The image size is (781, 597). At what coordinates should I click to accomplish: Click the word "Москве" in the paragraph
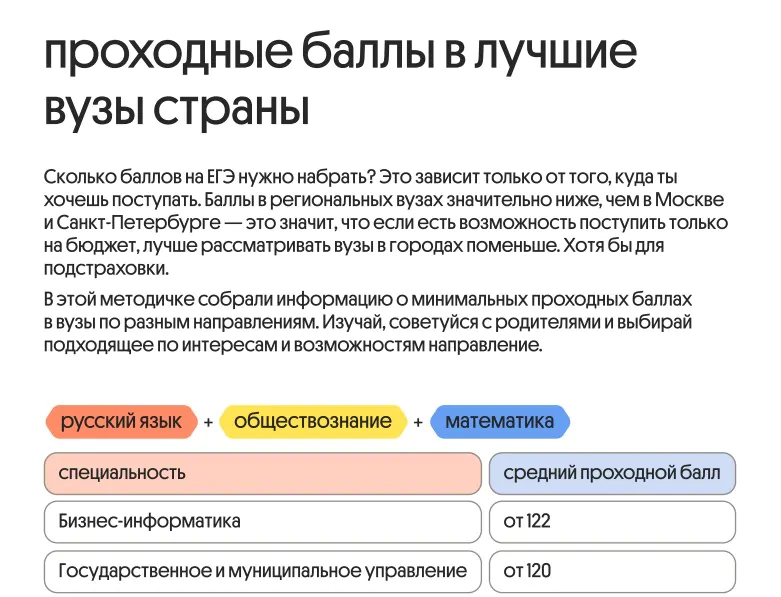[x=692, y=199]
